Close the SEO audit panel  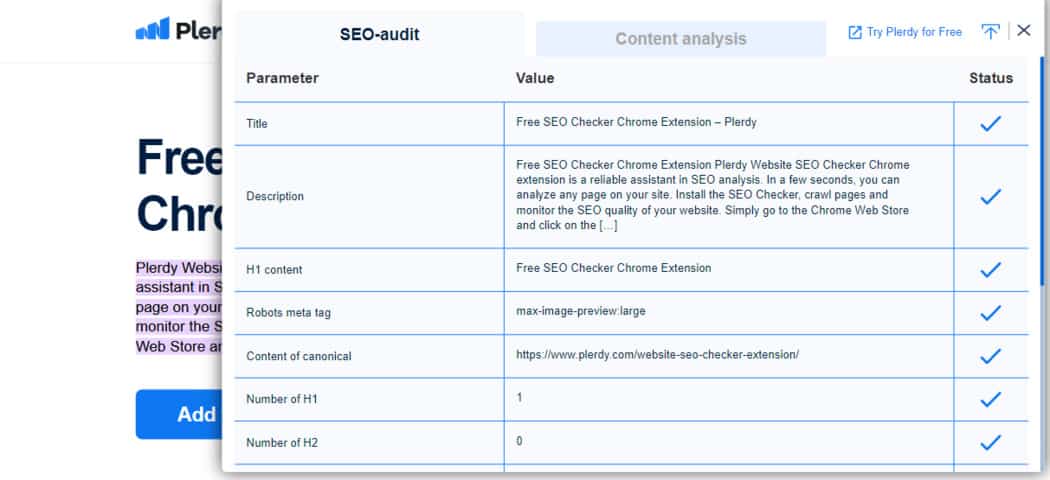point(1023,30)
